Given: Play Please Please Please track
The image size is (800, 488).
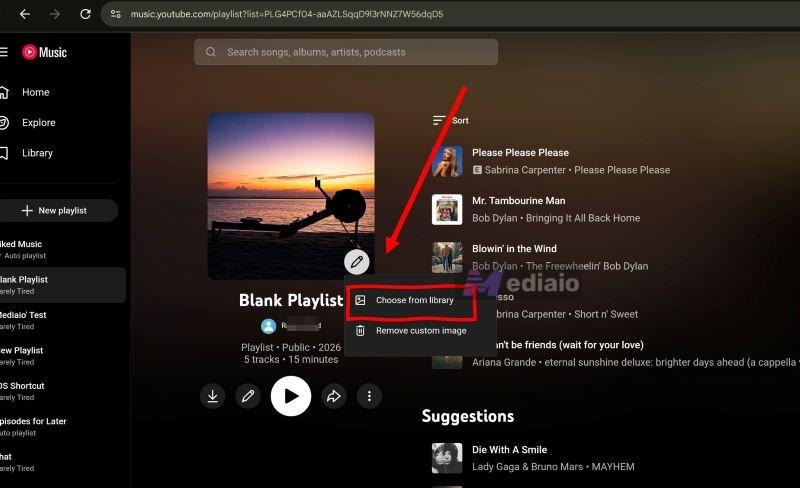Looking at the screenshot, I should [x=520, y=153].
